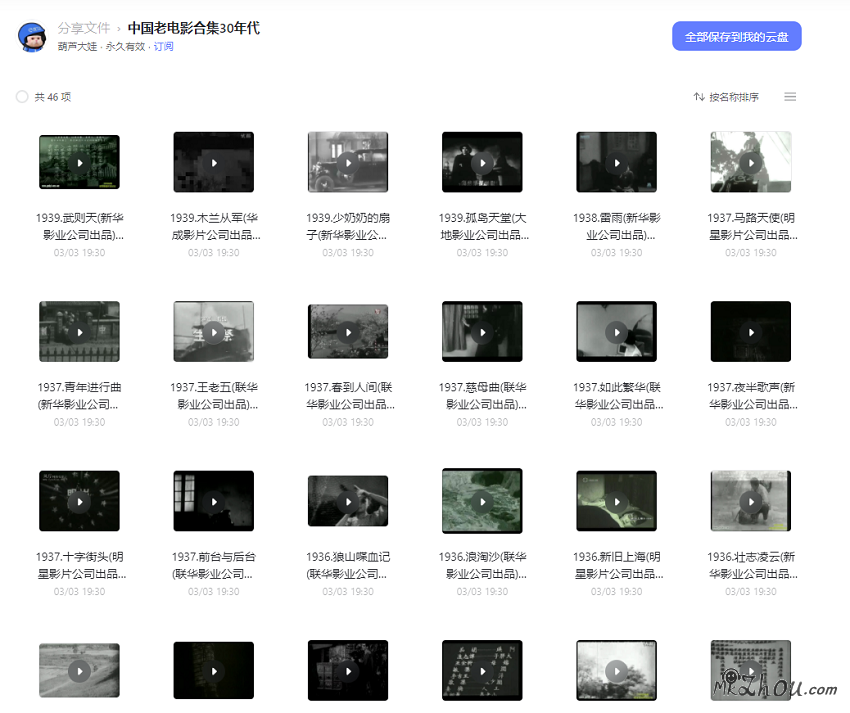Screen dimensions: 850x713
Task: Play the 1937.慈母曲 video
Action: [482, 331]
